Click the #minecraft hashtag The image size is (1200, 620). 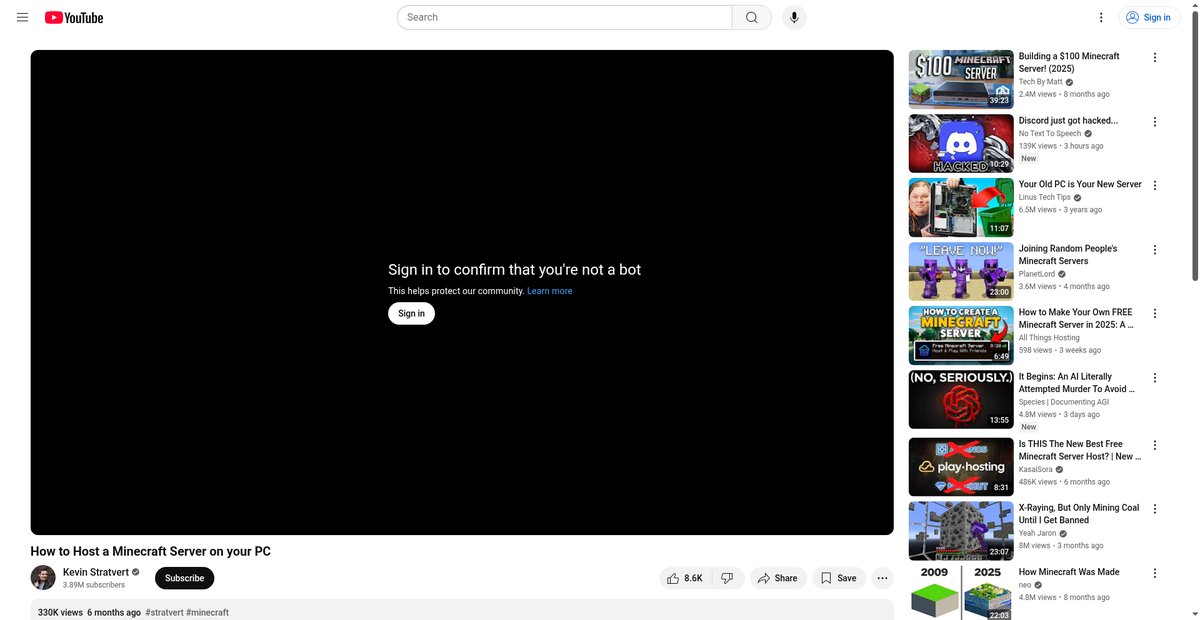208,612
